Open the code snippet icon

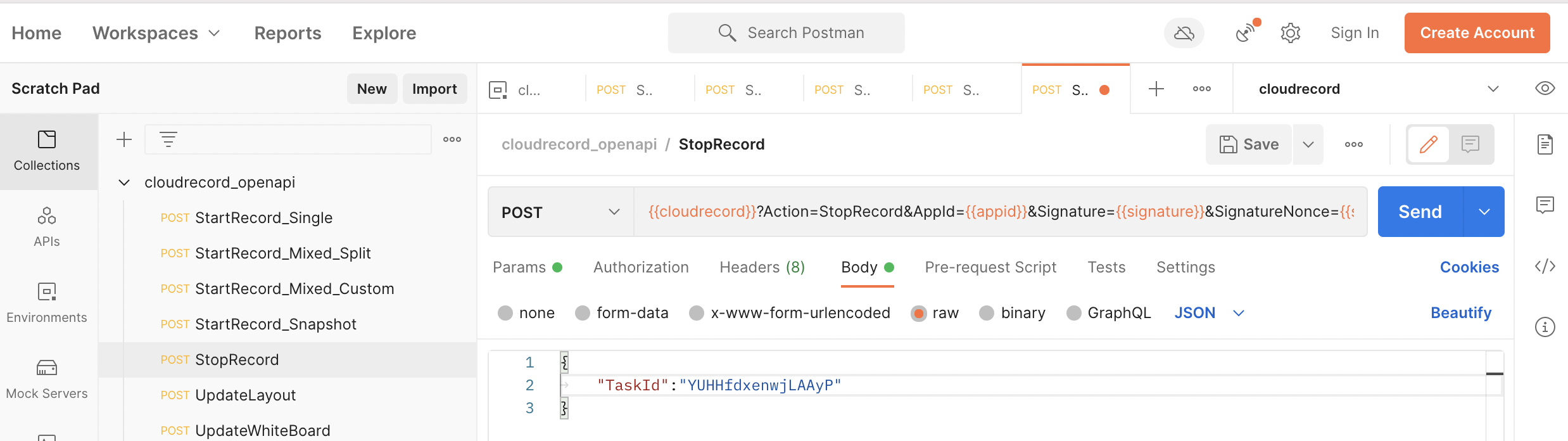[x=1545, y=266]
